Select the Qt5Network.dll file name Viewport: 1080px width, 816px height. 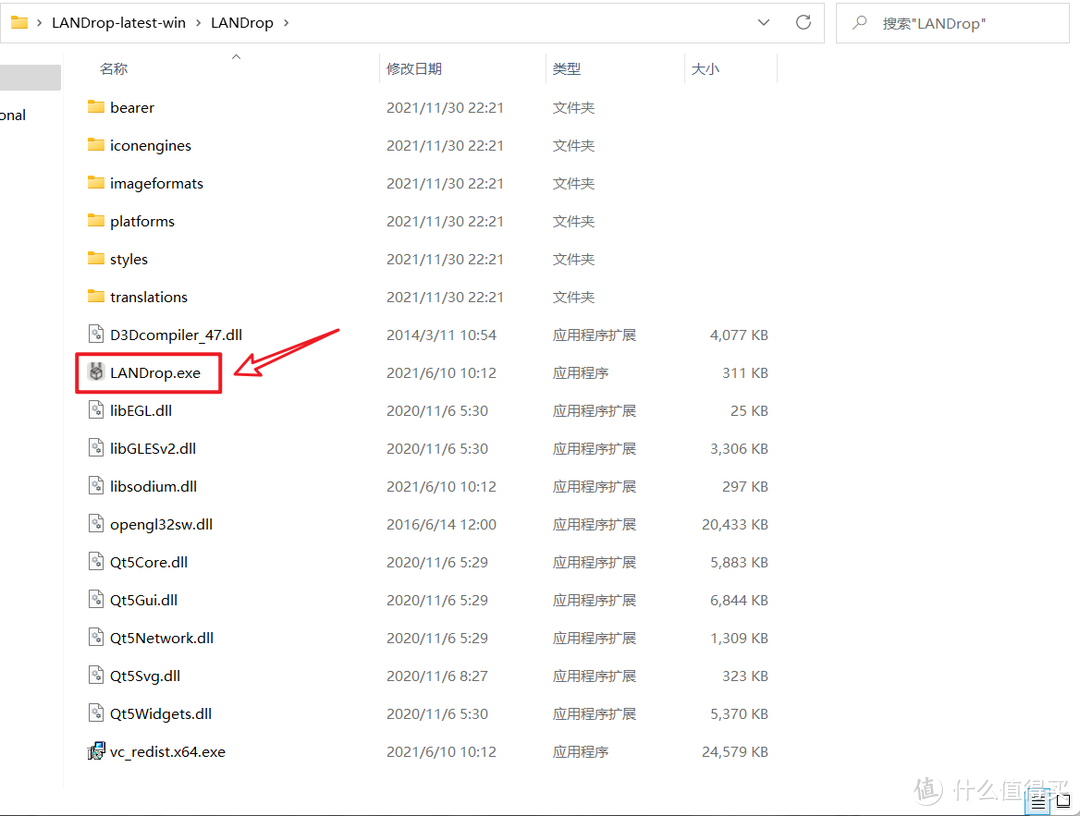[162, 638]
